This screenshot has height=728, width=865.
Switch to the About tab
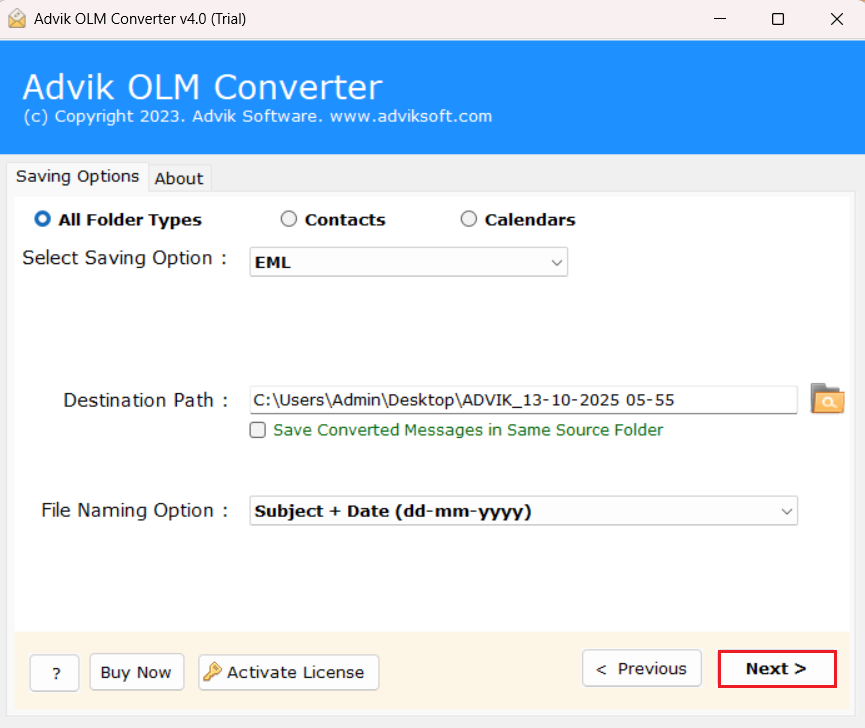179,178
